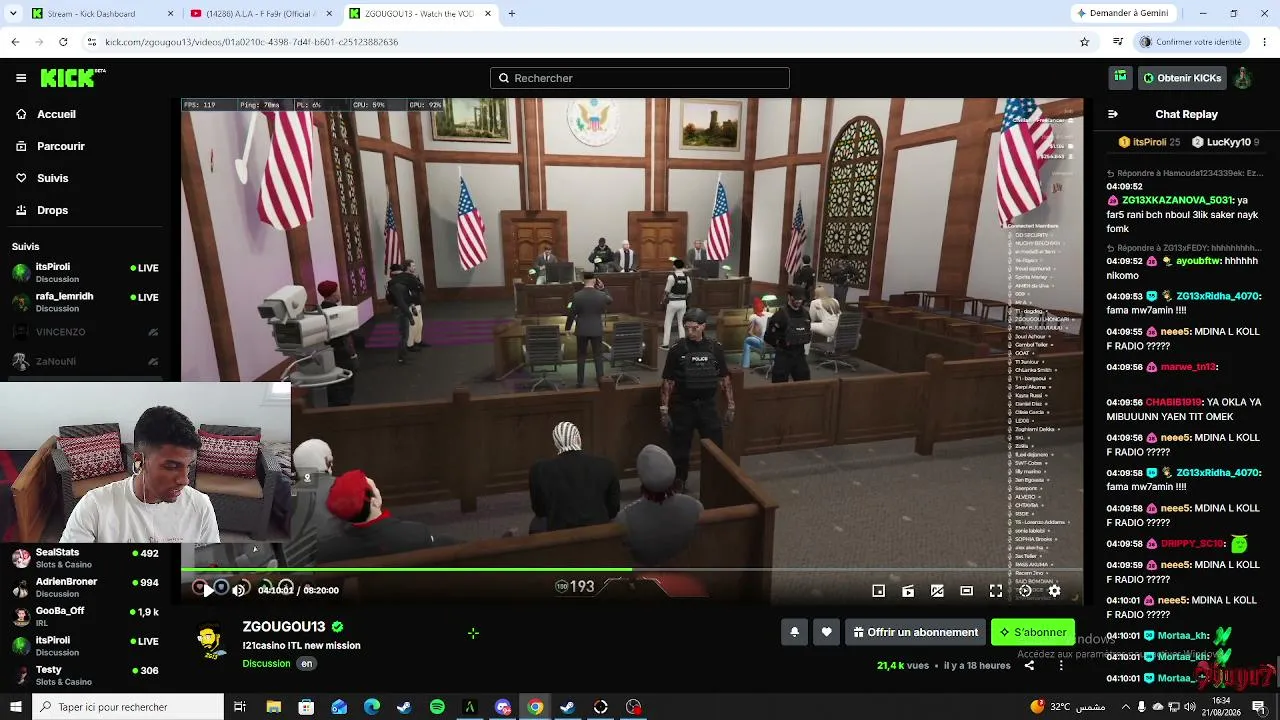The image size is (1280, 720).
Task: Collapse the Chat Replay panel
Action: [x=1112, y=114]
